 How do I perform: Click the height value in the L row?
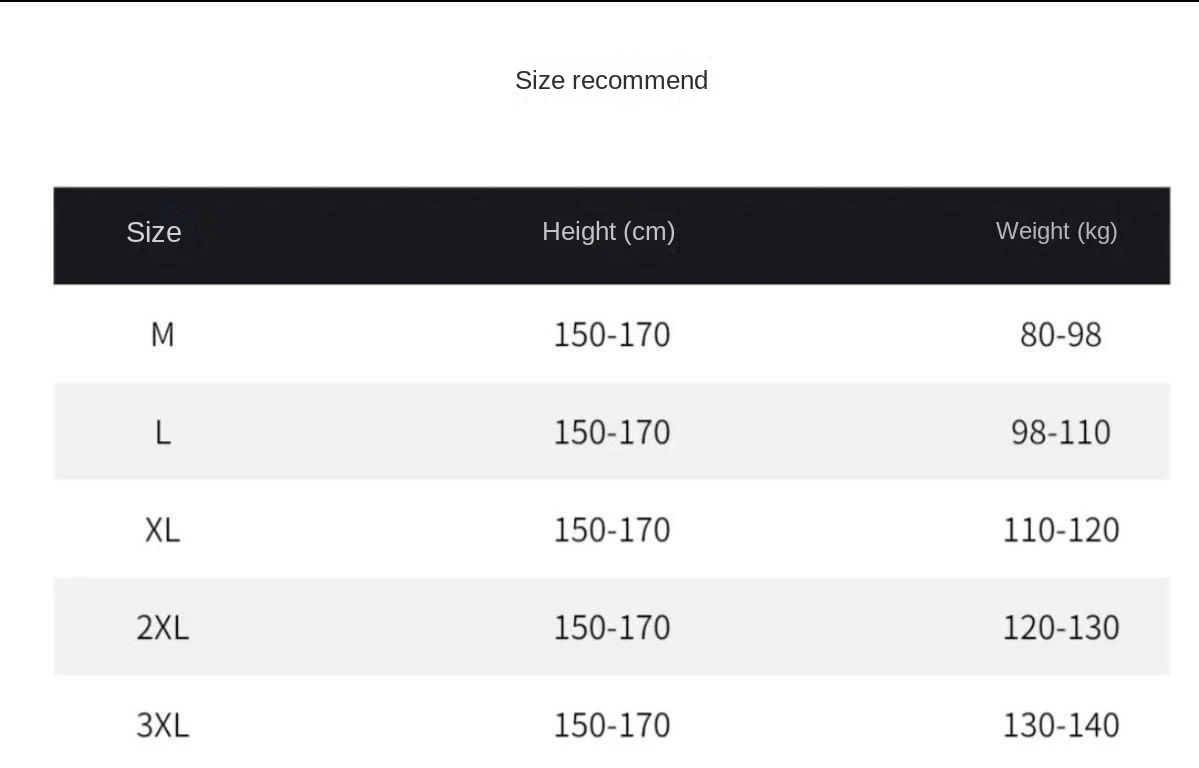611,433
